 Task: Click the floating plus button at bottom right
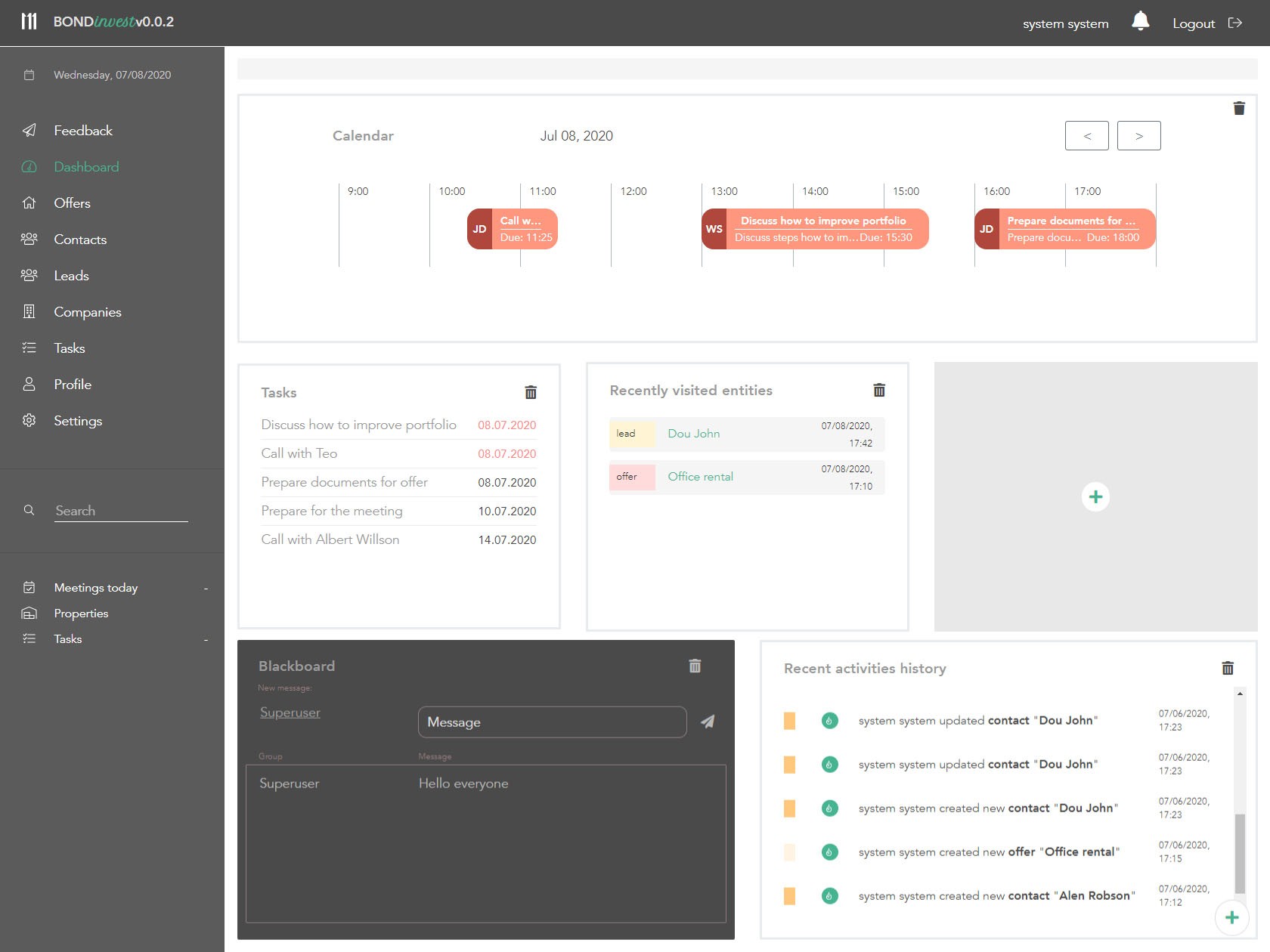pos(1231,917)
